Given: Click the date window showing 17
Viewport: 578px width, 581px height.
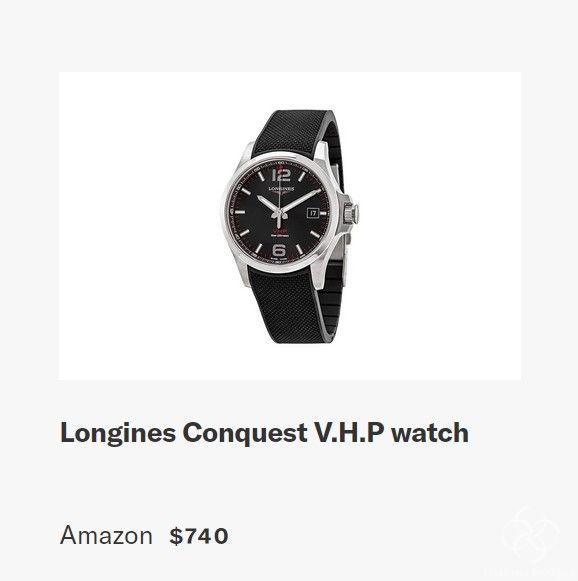Looking at the screenshot, I should (313, 213).
